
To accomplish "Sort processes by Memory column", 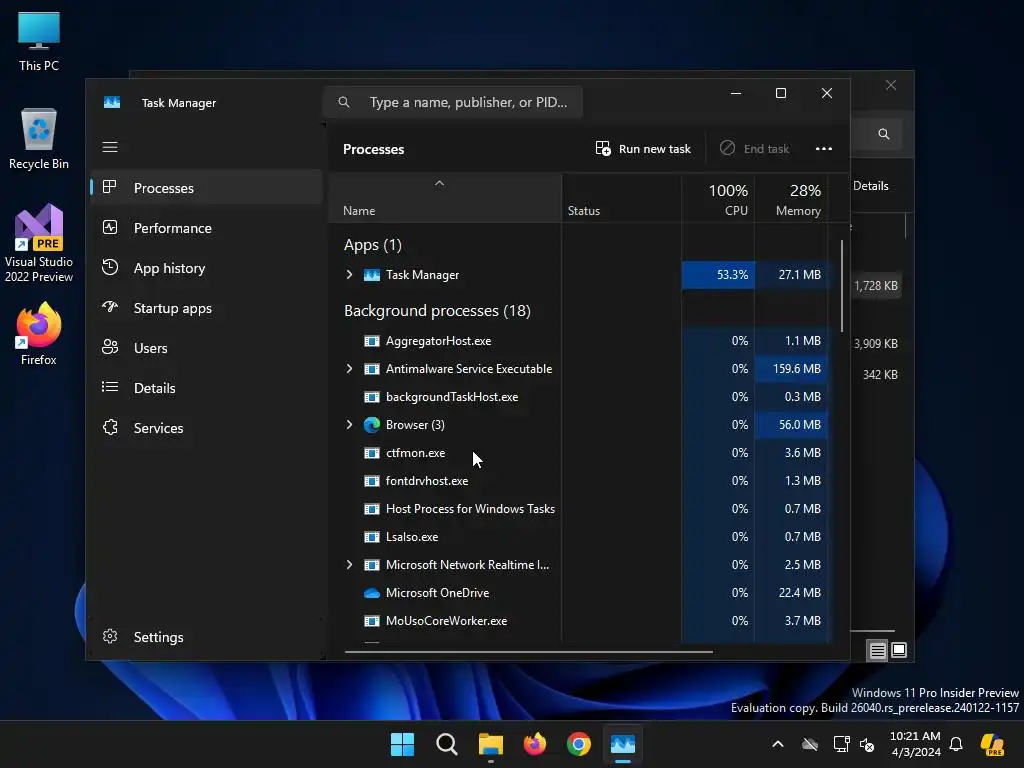I will (792, 199).
